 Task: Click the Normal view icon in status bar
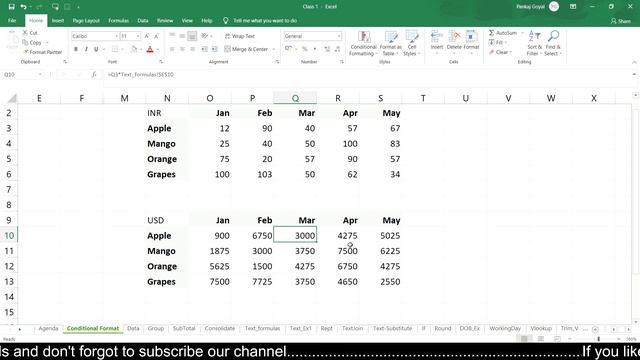(x=524, y=339)
